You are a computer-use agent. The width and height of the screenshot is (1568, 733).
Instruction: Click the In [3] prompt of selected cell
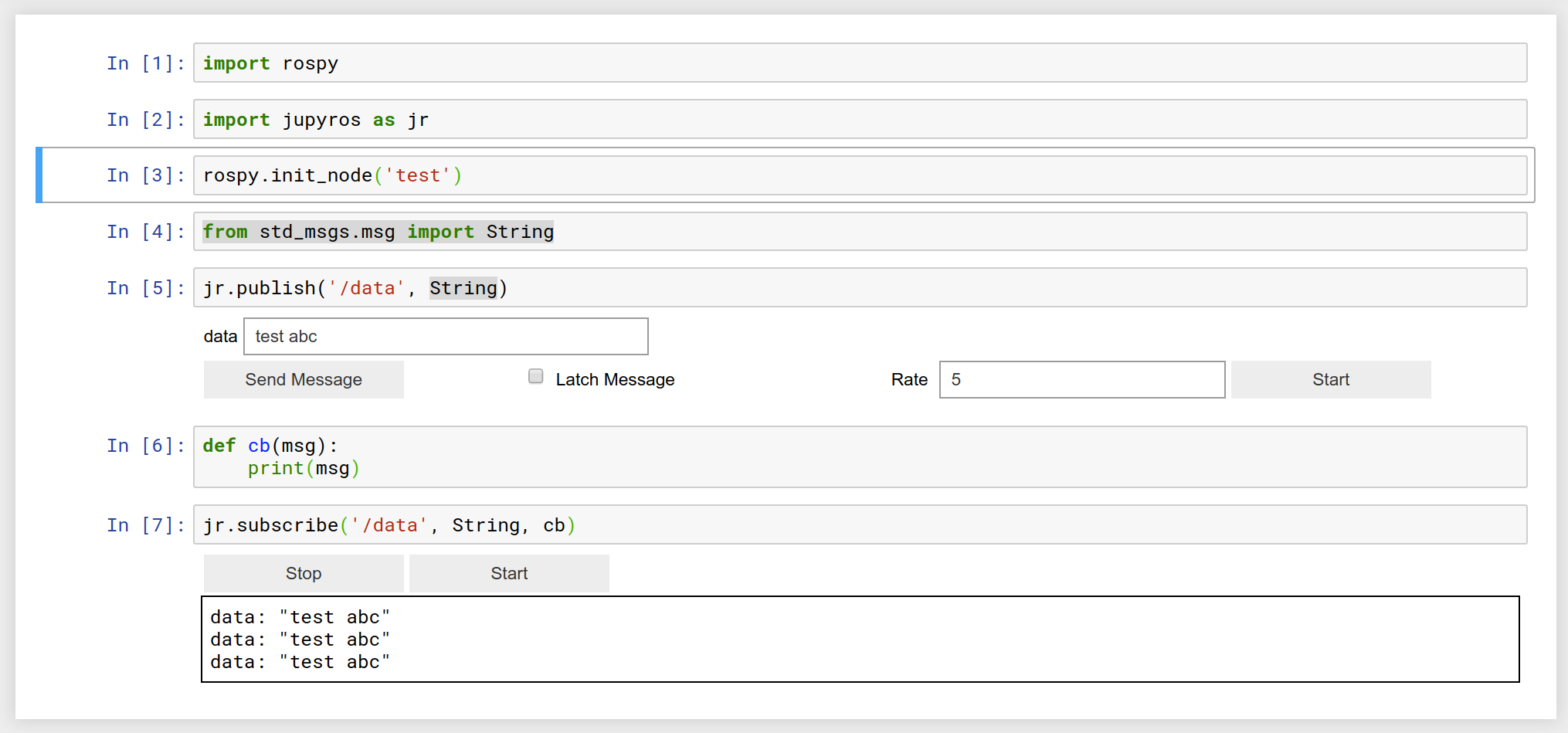(x=146, y=175)
